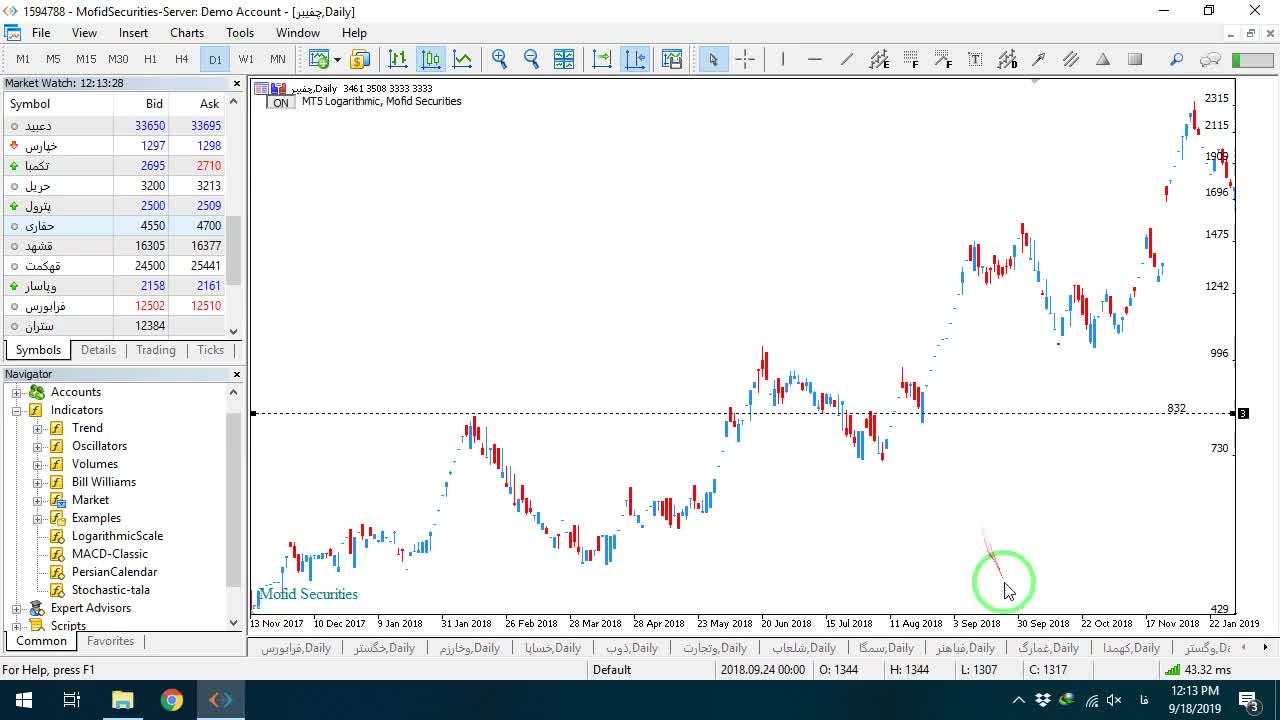This screenshot has width=1280, height=720.
Task: Open File Explorer from the taskbar
Action: coord(122,700)
